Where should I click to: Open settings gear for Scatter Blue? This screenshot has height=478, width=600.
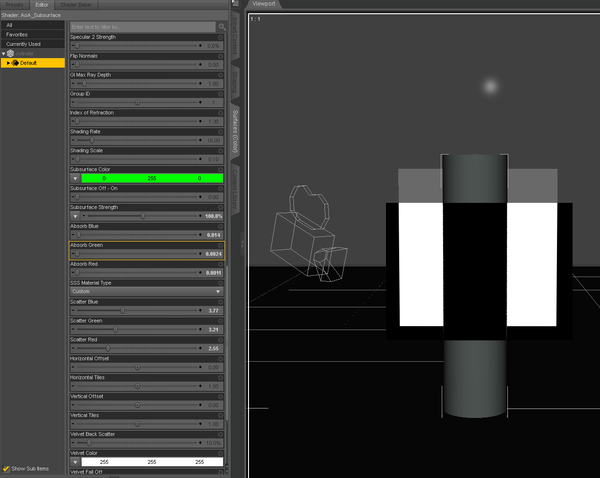pyautogui.click(x=220, y=302)
